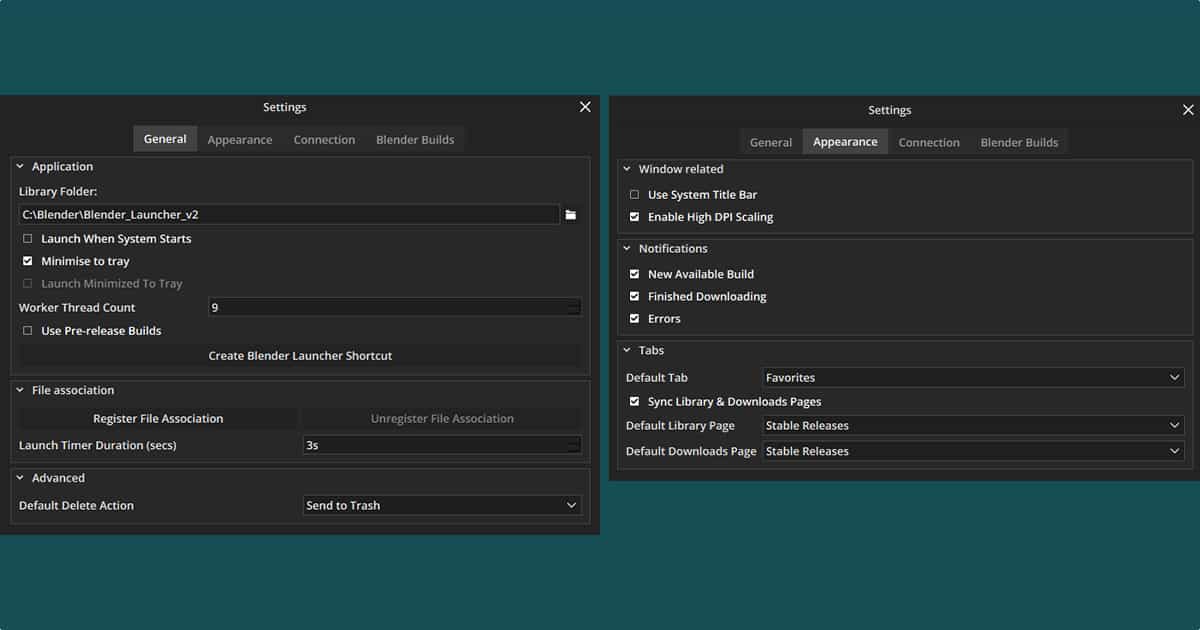Uncheck Minimise to tray option
Image resolution: width=1200 pixels, height=630 pixels.
(28, 261)
